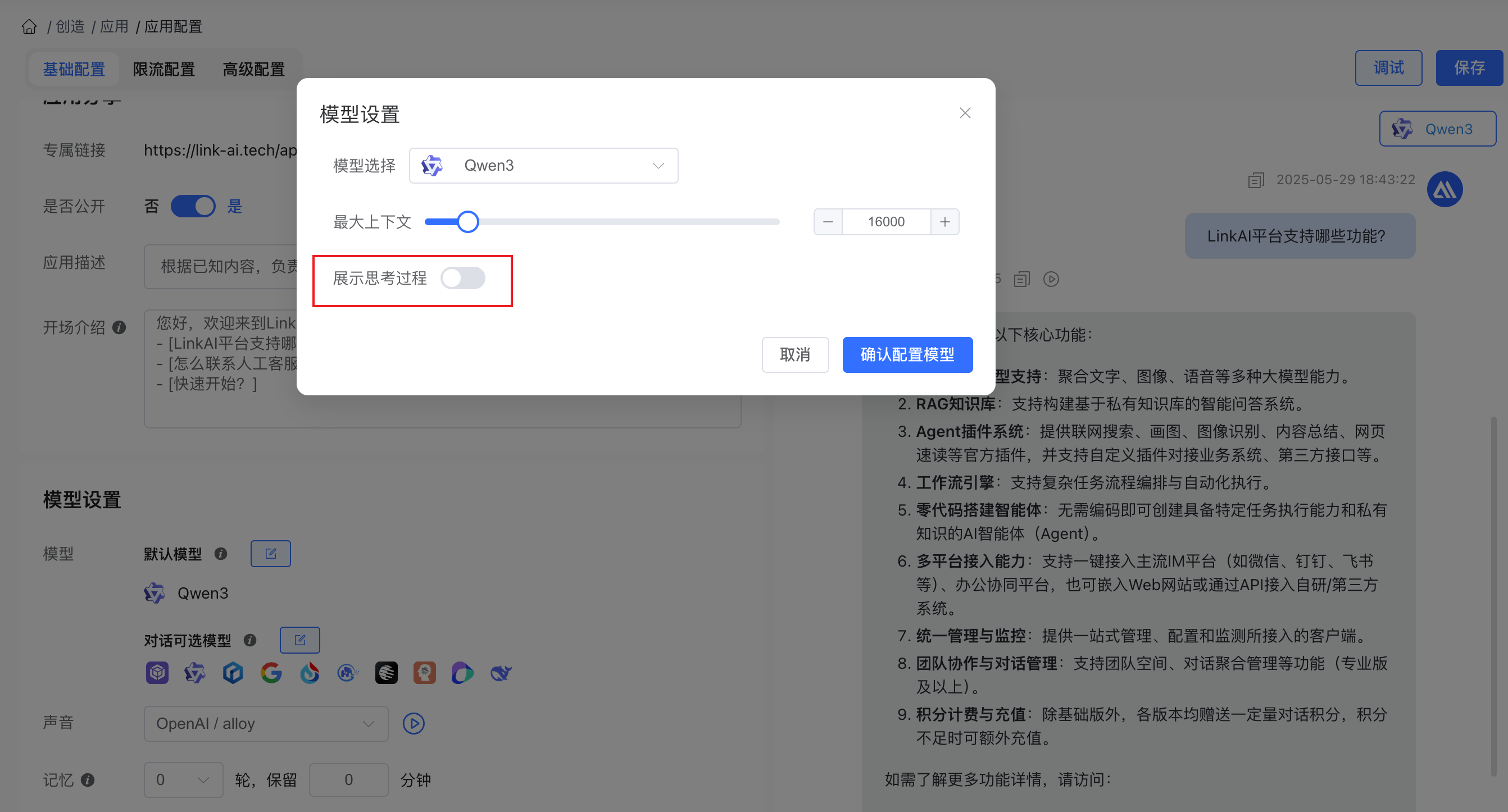Click the 专属链接 URL text

pyautogui.click(x=220, y=150)
